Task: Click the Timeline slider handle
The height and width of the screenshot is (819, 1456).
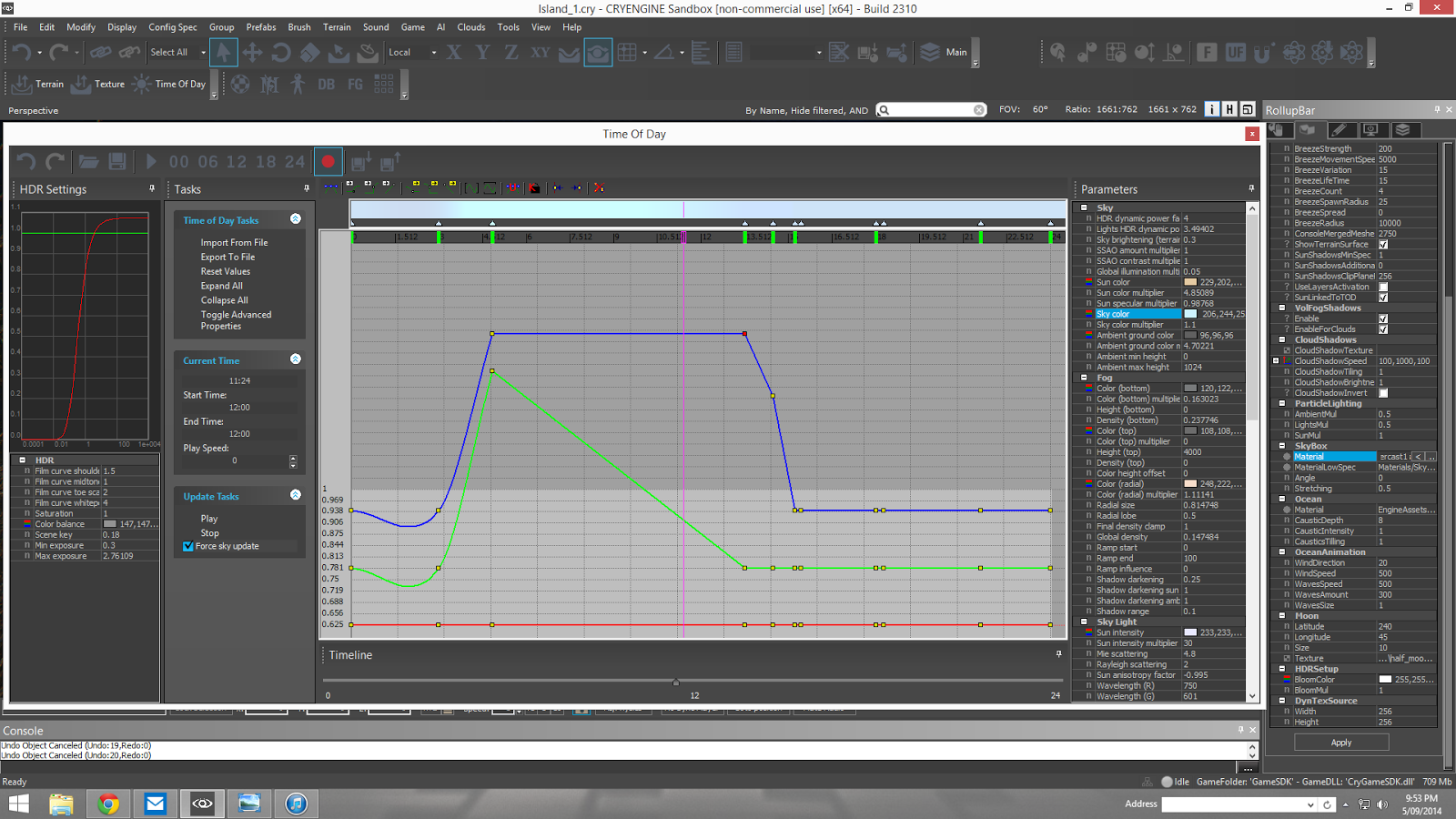Action: 675,682
